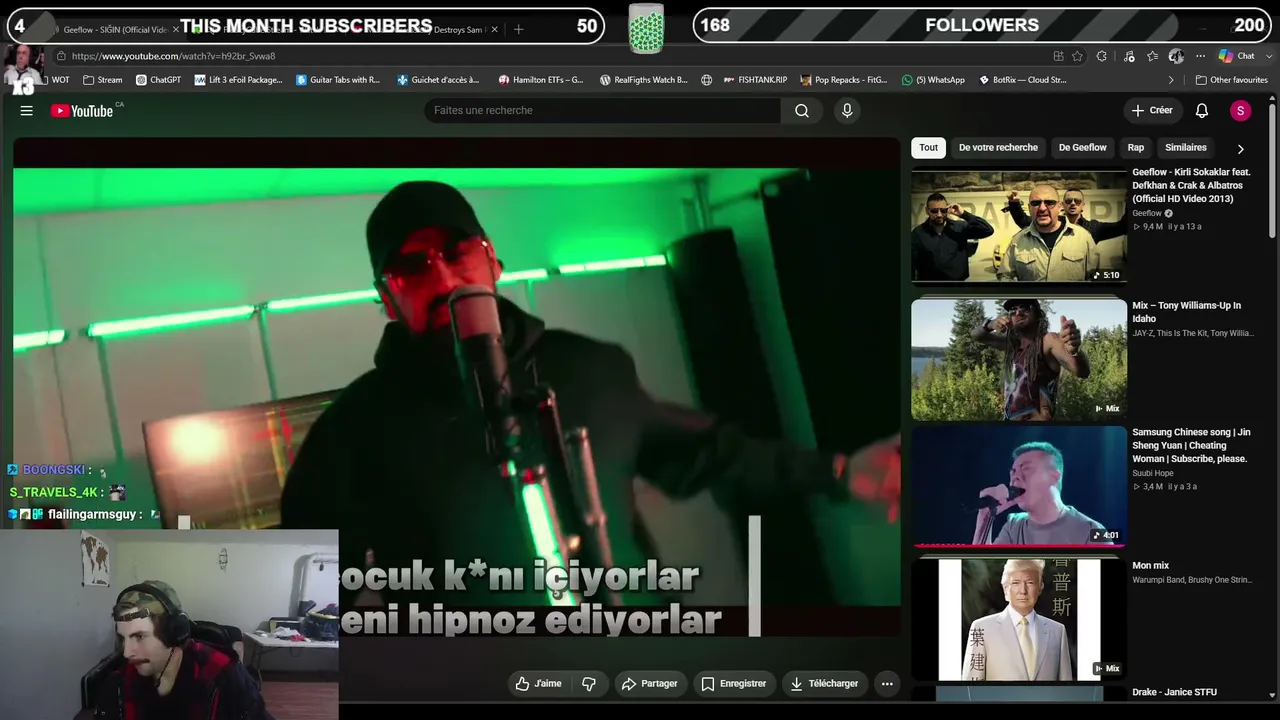Open YouTube notifications bell
The height and width of the screenshot is (720, 1280).
coord(1202,111)
